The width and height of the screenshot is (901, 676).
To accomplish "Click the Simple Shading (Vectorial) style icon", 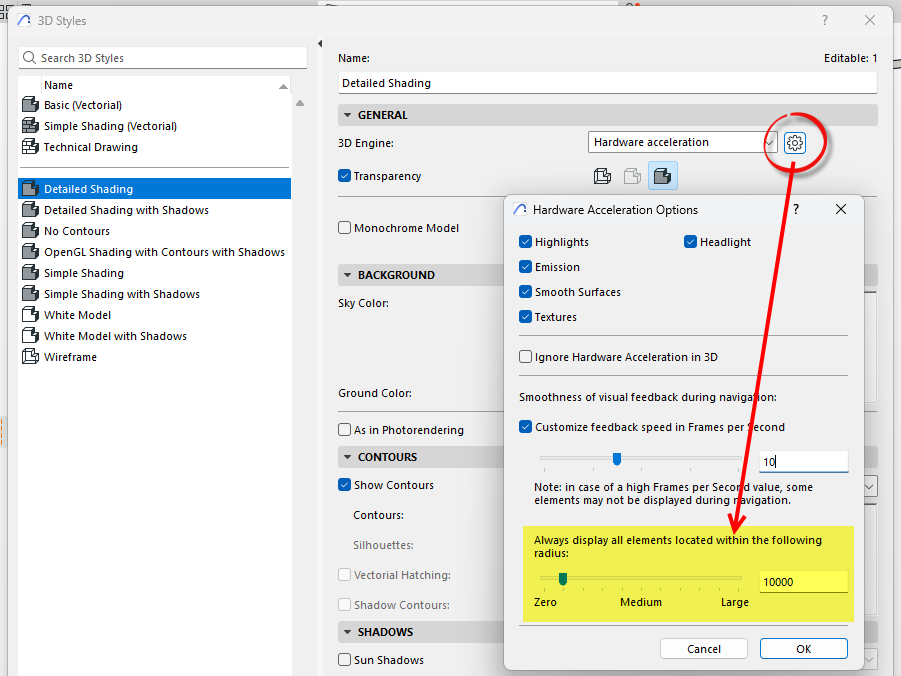I will coord(30,126).
